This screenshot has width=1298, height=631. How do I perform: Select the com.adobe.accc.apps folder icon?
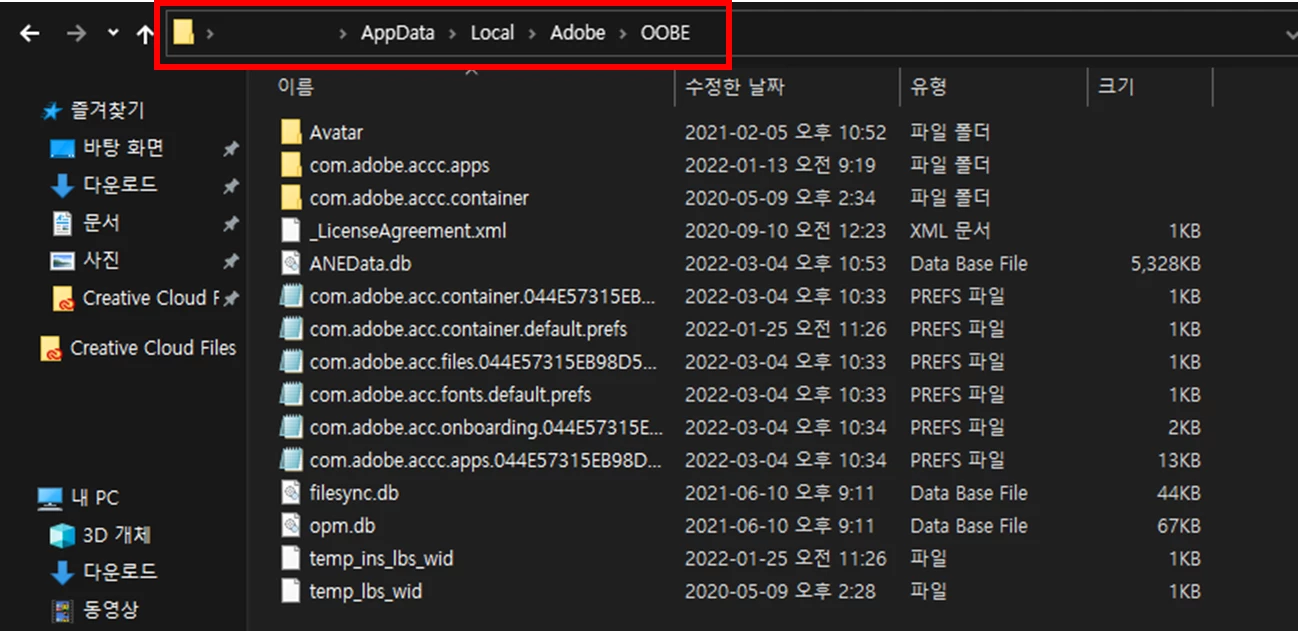[291, 165]
